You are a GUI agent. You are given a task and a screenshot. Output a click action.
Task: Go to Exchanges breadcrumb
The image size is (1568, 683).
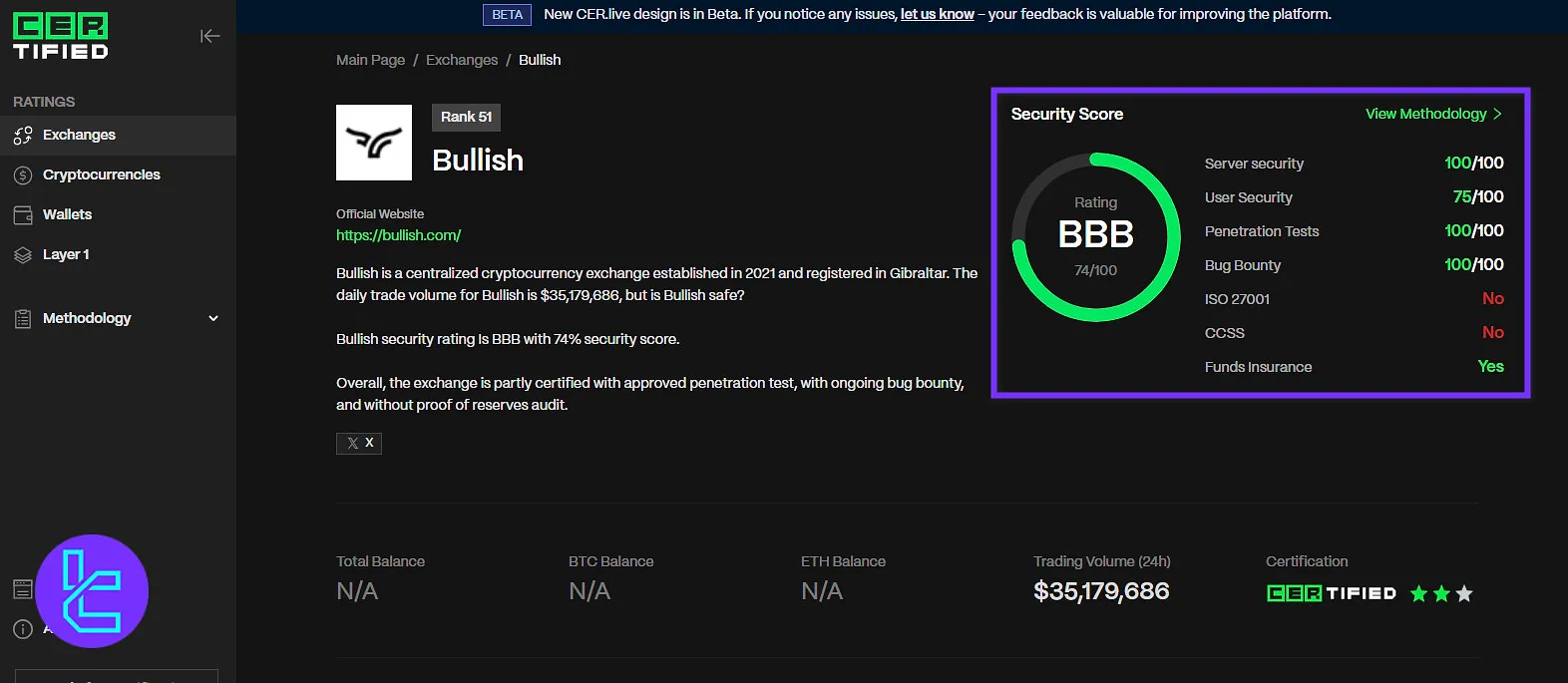[x=462, y=60]
